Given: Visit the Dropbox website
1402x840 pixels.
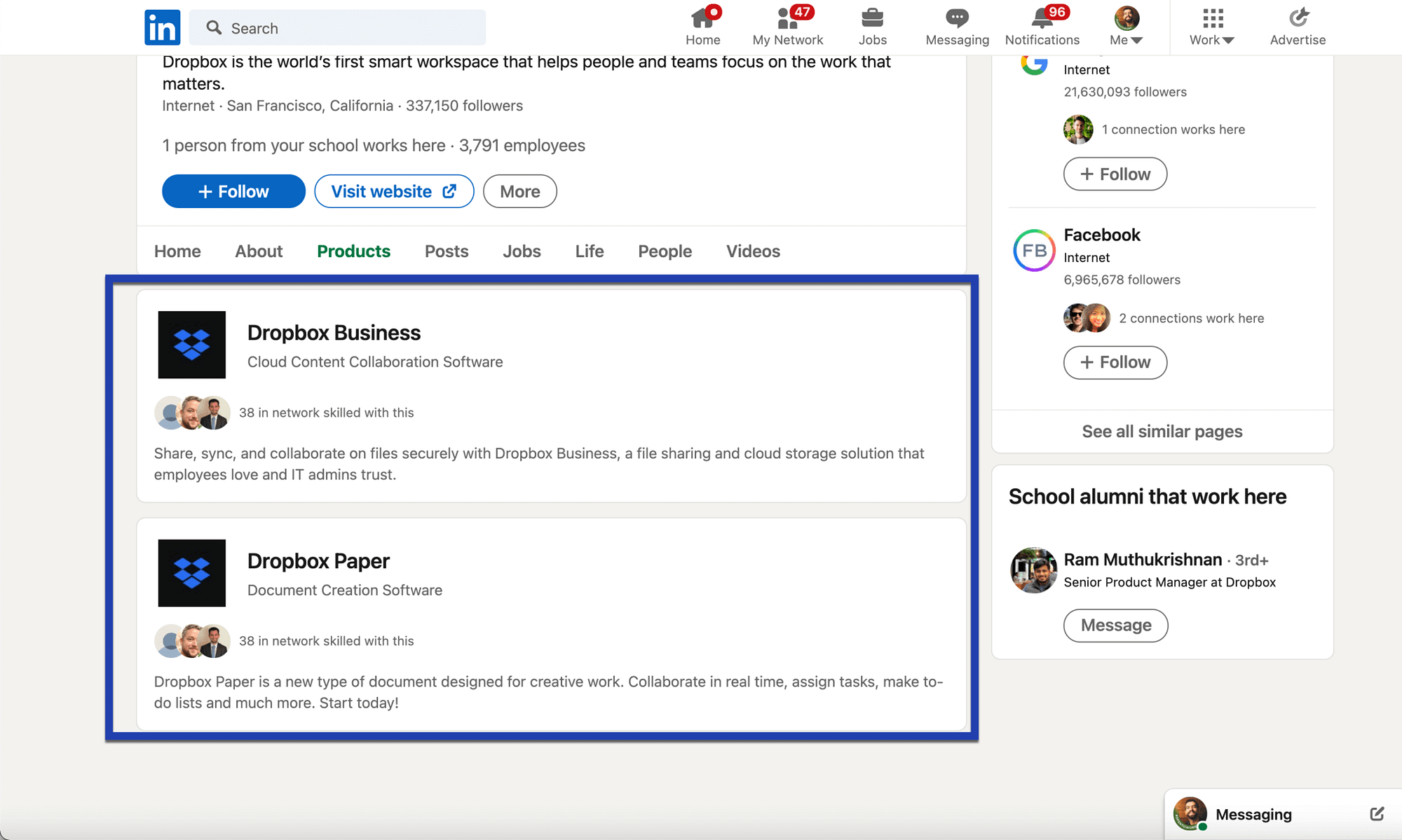Looking at the screenshot, I should pyautogui.click(x=394, y=191).
